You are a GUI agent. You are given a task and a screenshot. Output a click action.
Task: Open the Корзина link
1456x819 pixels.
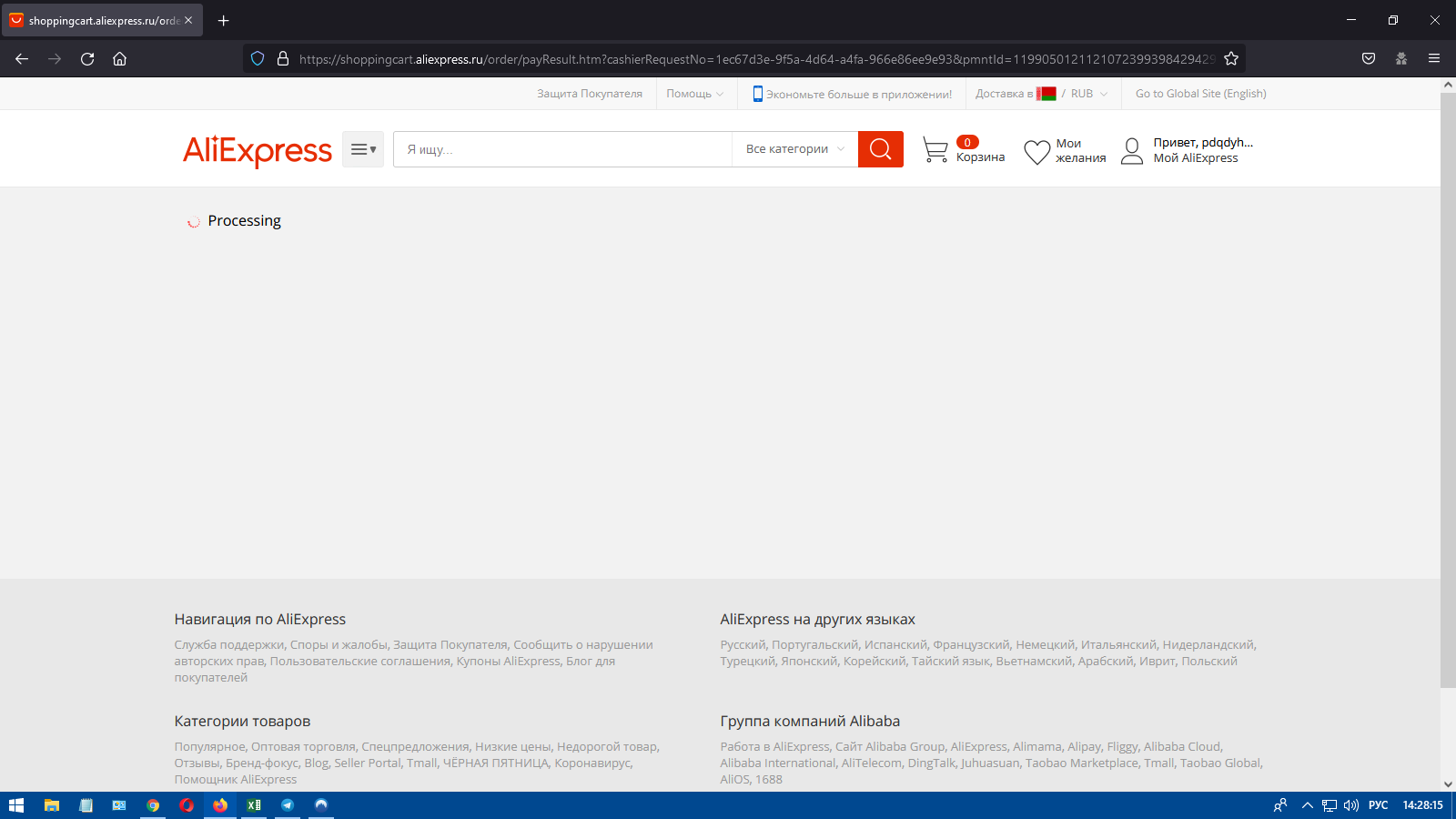coord(980,157)
